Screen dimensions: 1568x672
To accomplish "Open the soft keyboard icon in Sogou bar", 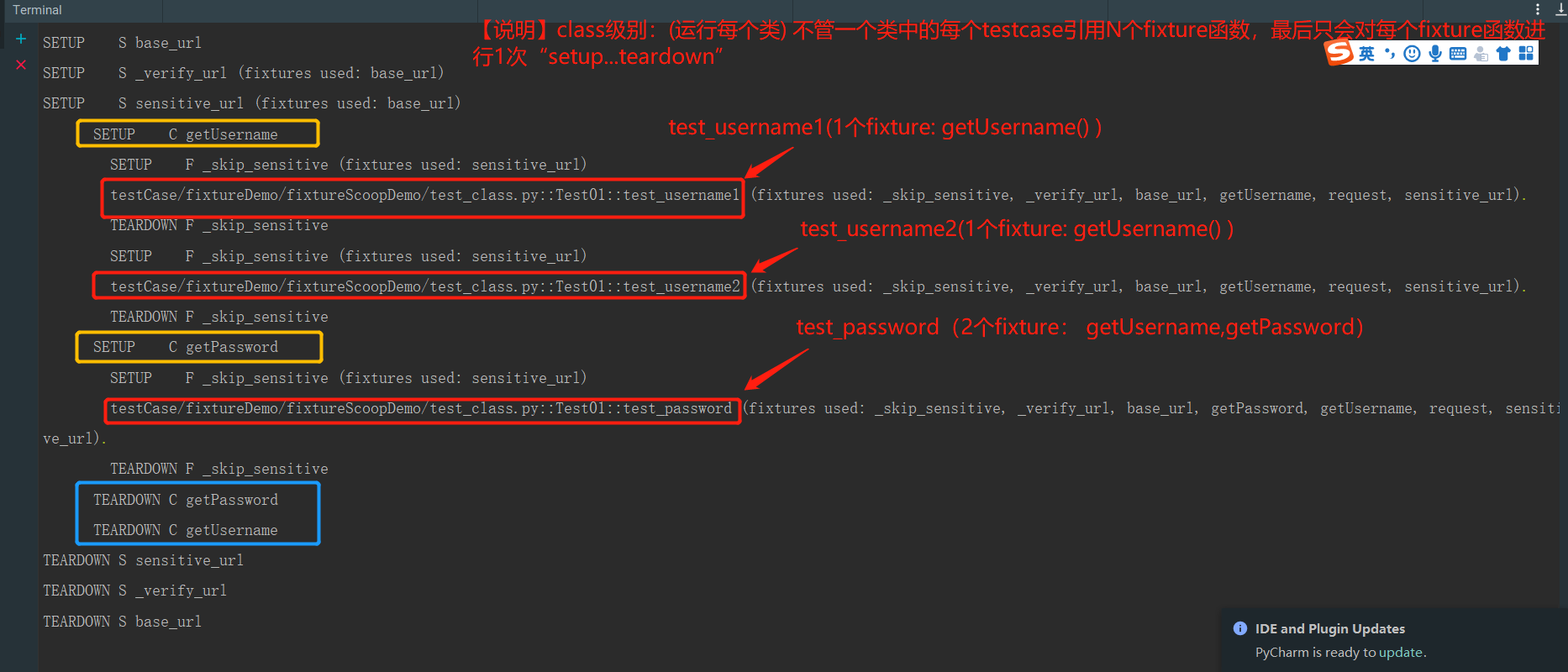I will (1458, 54).
